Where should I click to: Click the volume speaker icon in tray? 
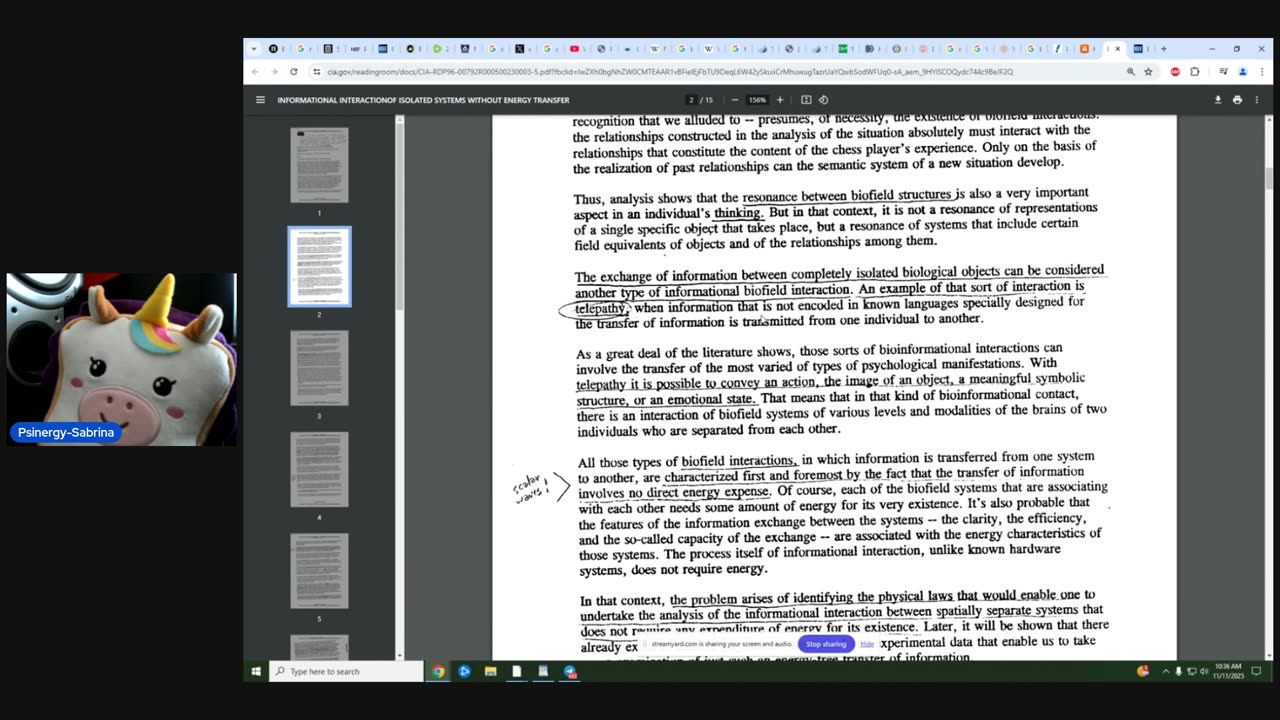point(1203,671)
